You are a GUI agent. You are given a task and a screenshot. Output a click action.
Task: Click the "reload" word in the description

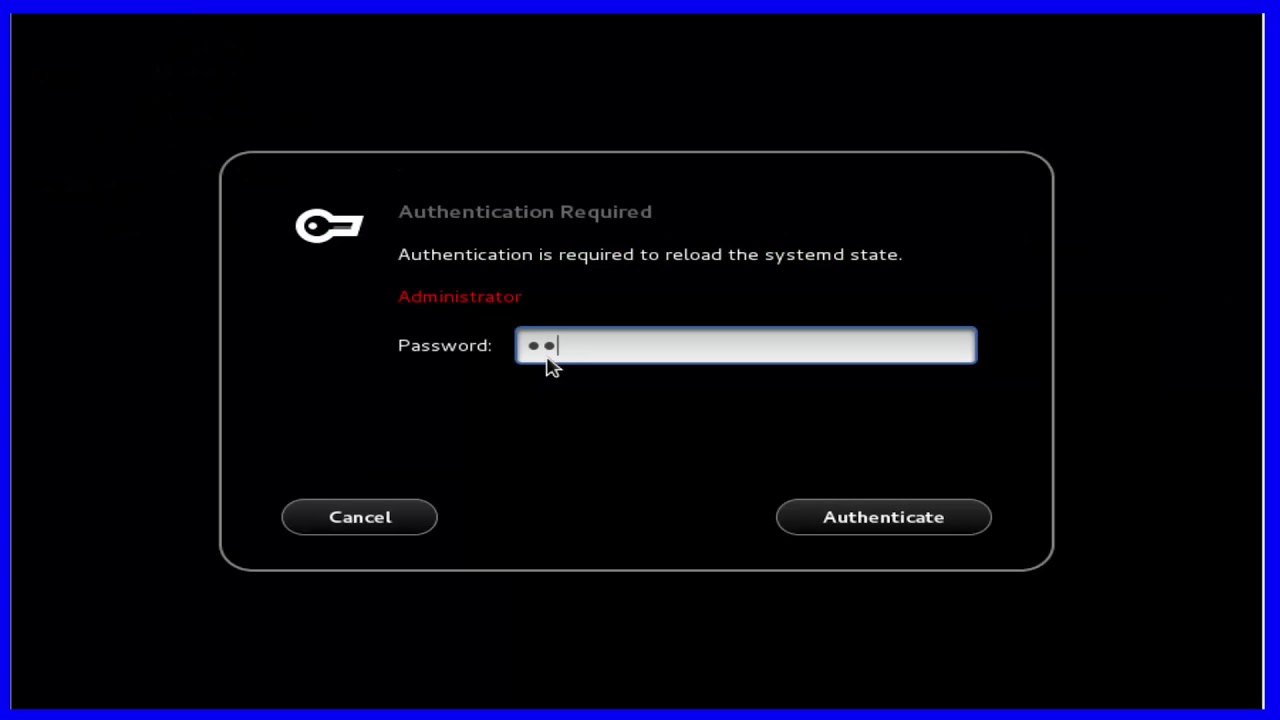pos(693,255)
